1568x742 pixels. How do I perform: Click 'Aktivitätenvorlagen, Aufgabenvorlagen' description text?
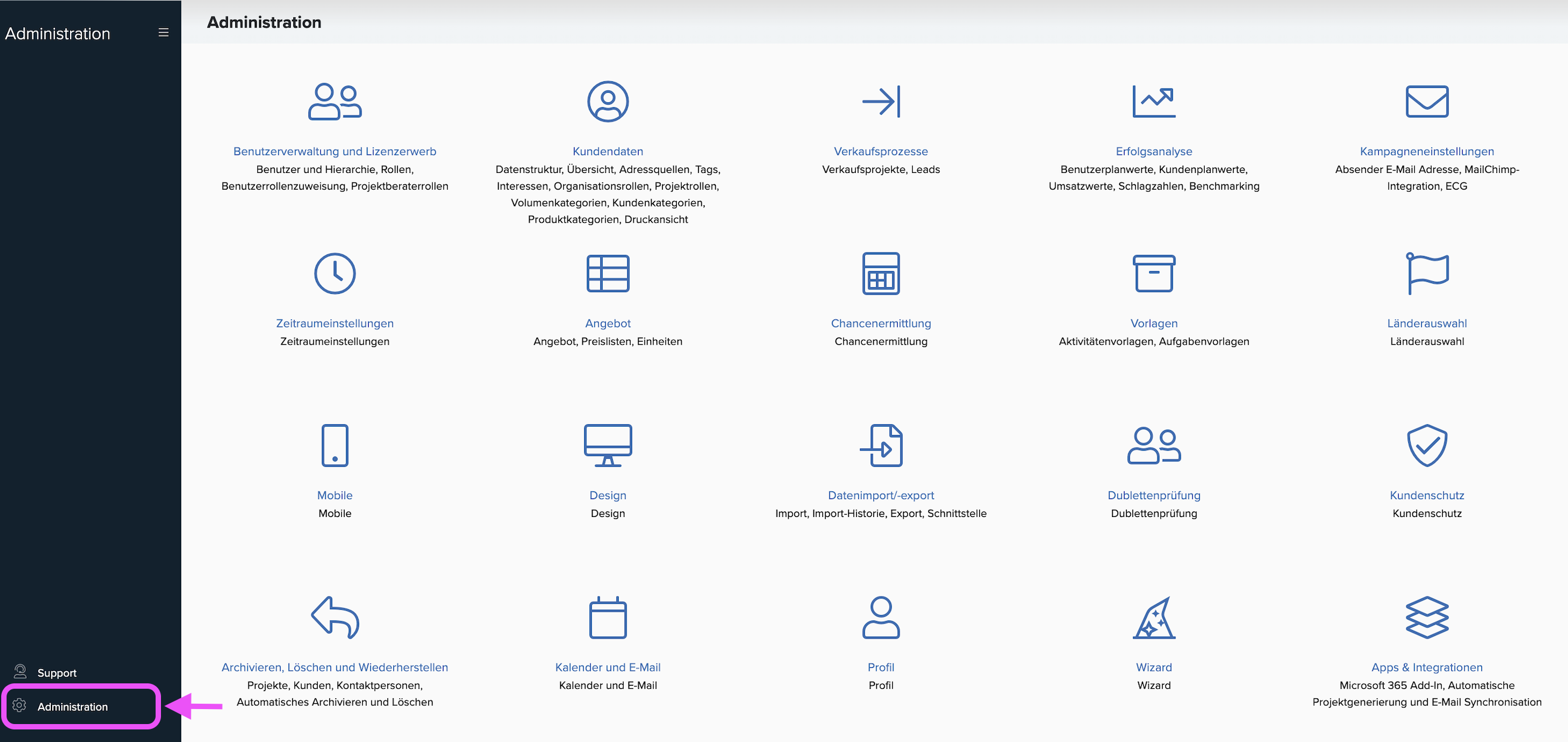click(1153, 342)
